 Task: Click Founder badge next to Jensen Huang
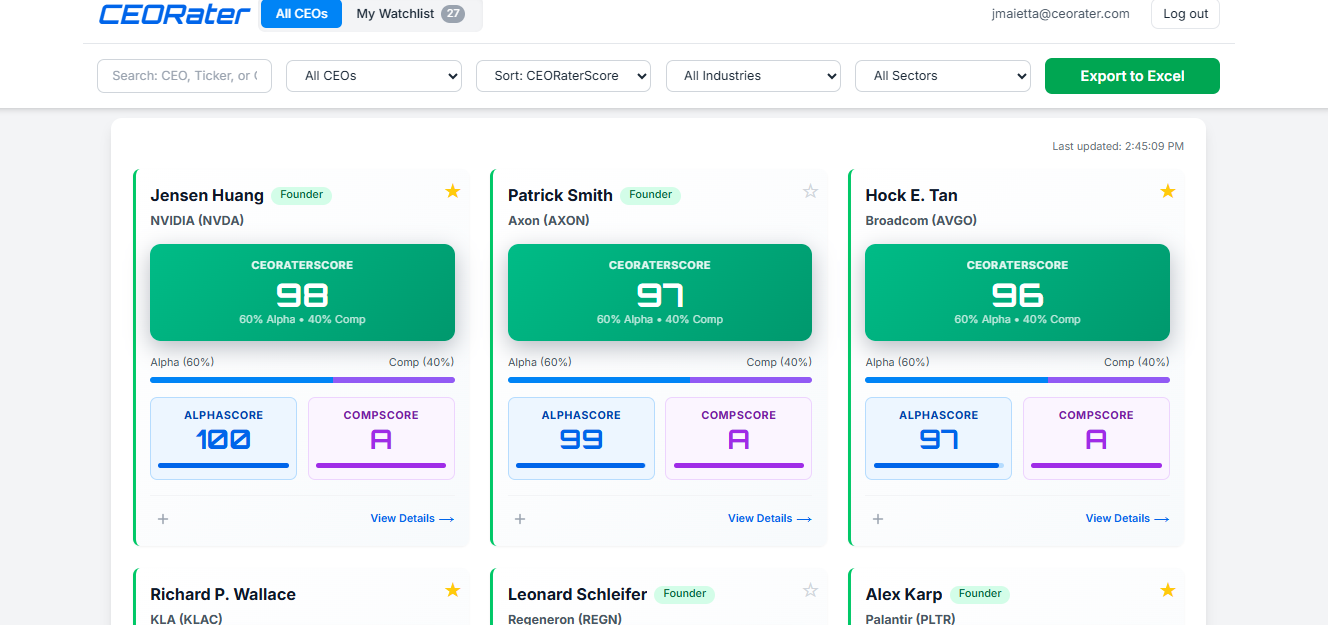[301, 195]
